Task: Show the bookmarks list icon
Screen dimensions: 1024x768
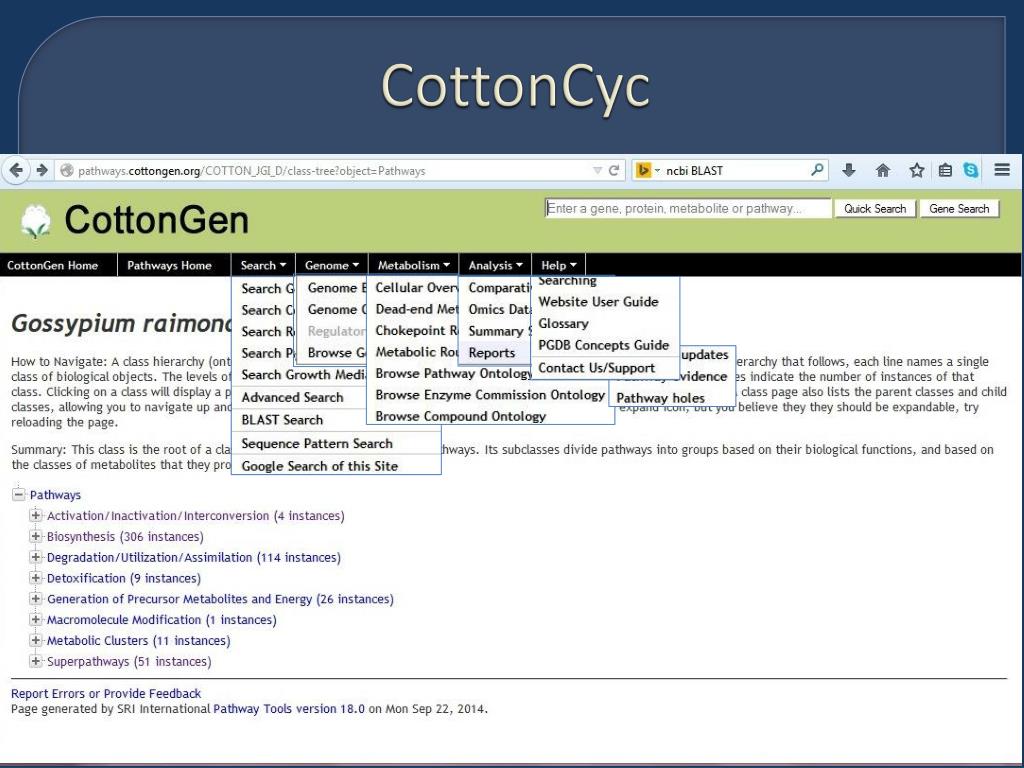Action: tap(945, 170)
